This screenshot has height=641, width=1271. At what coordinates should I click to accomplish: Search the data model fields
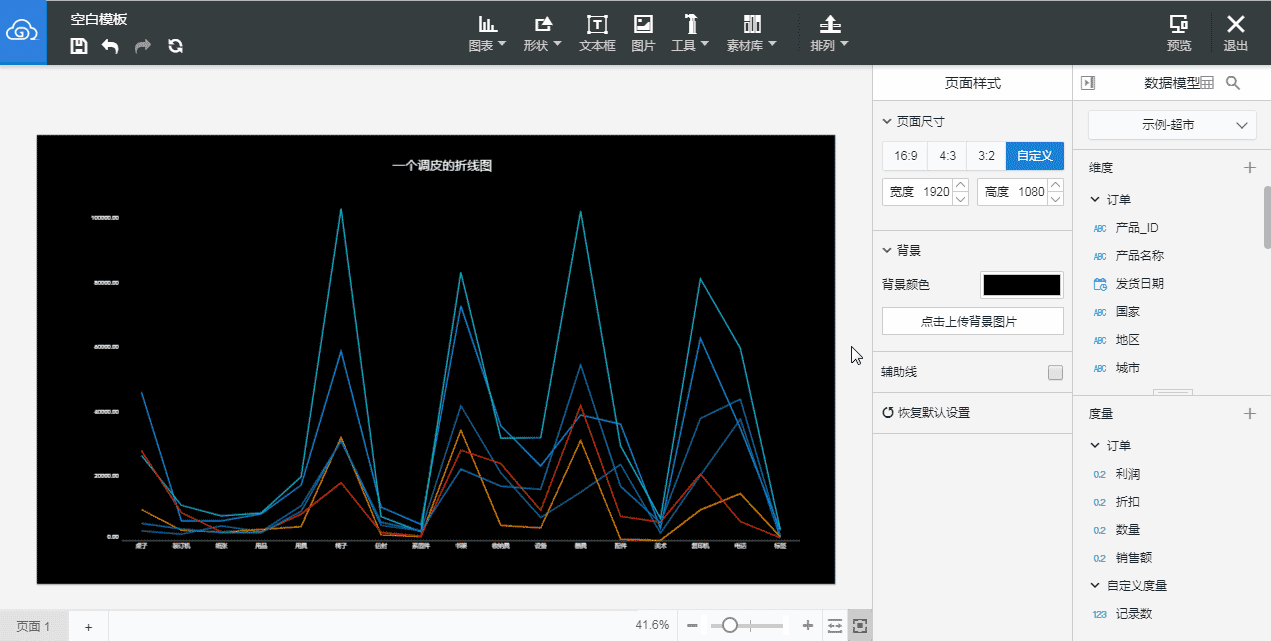pyautogui.click(x=1233, y=83)
